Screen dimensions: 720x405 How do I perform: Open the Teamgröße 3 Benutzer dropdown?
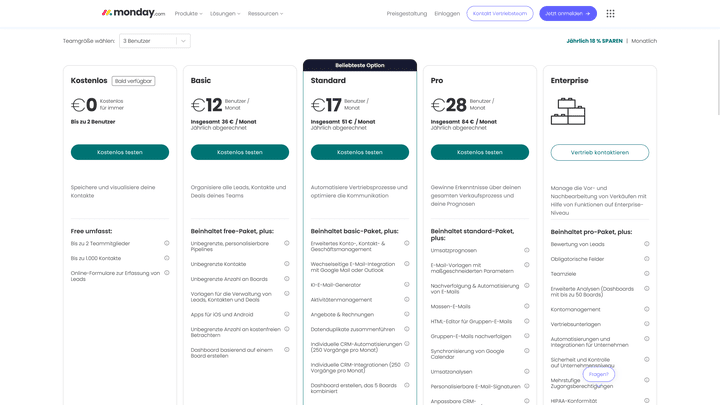coord(154,41)
